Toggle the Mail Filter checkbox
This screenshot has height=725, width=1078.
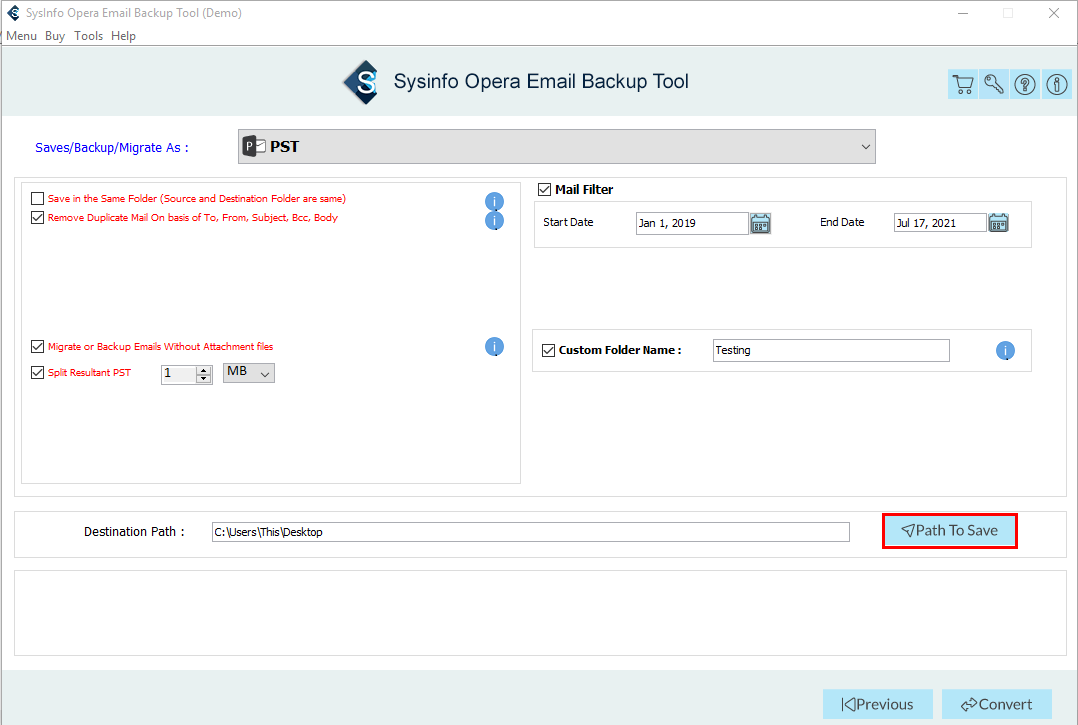coord(545,190)
